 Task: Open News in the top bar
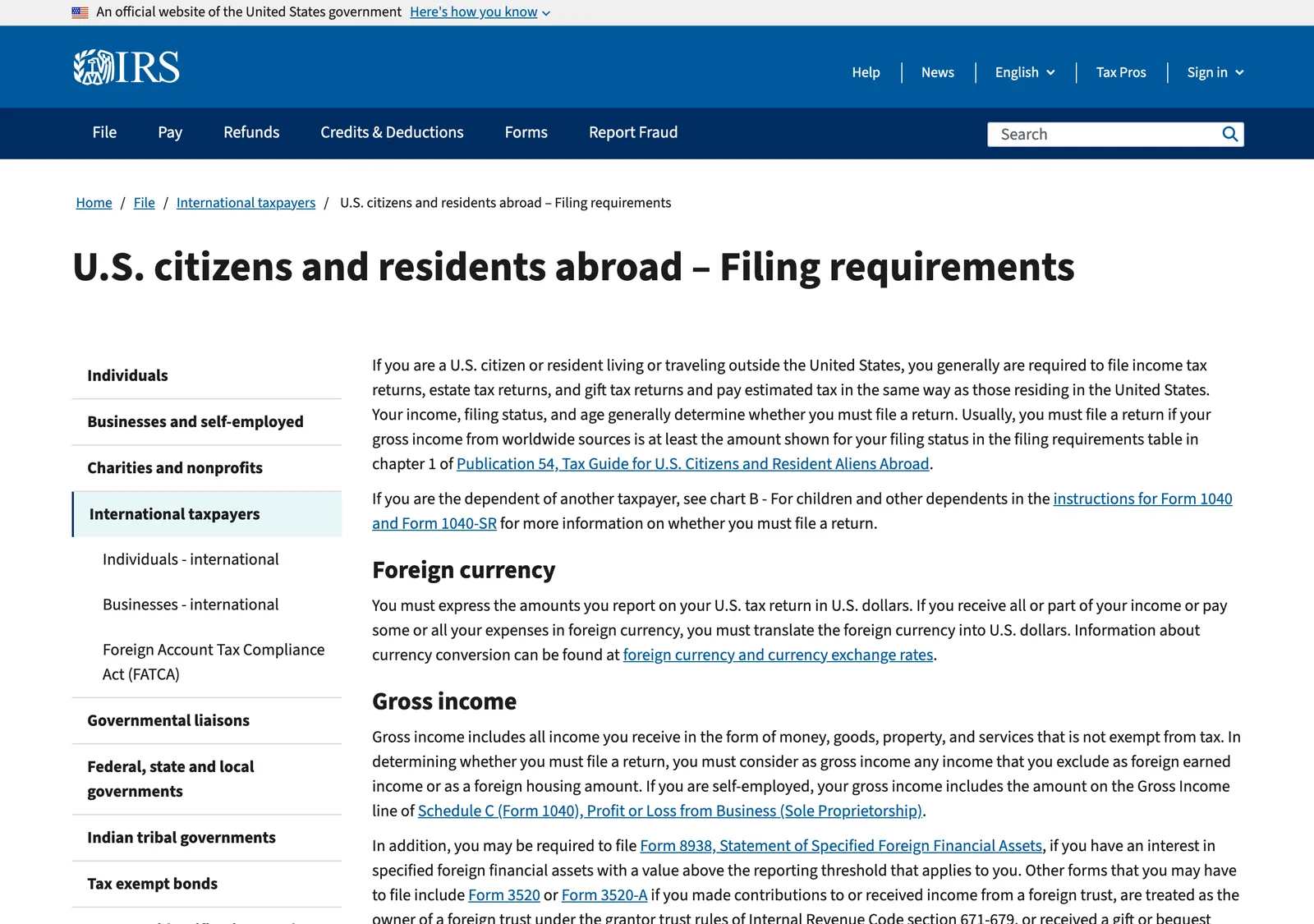pyautogui.click(x=938, y=72)
